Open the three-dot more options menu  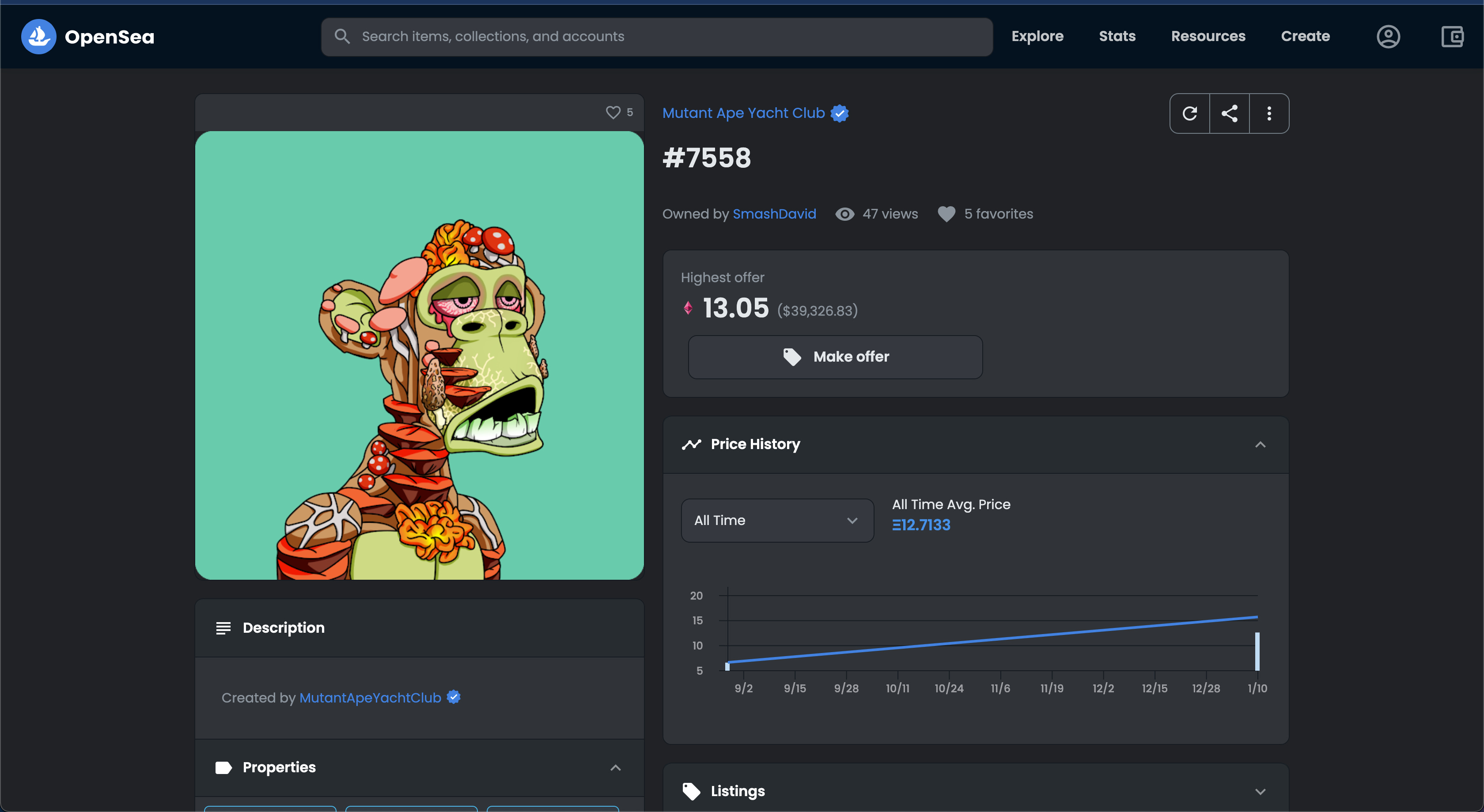tap(1268, 113)
